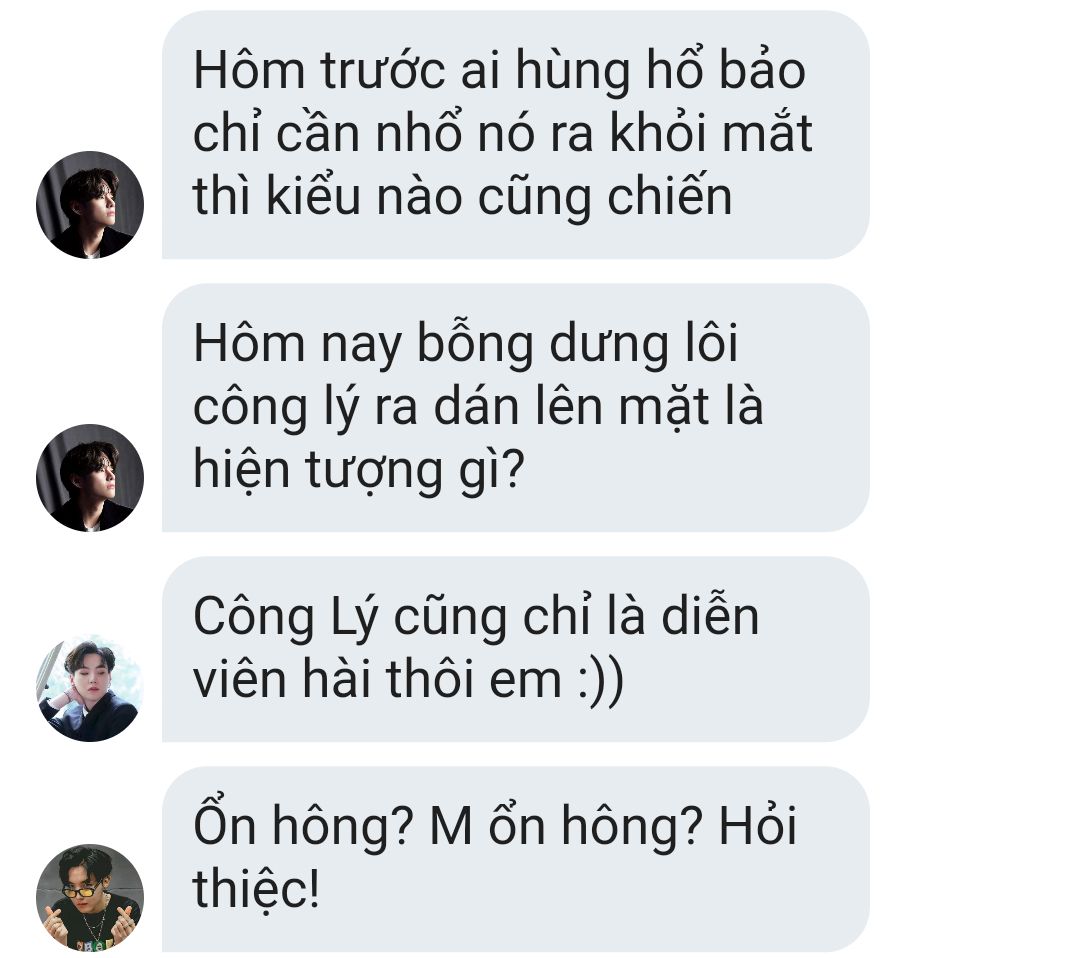This screenshot has height=958, width=1080.
Task: Select the 'Công Lý cũng chỉ là diễn viên' bubble
Action: point(515,649)
